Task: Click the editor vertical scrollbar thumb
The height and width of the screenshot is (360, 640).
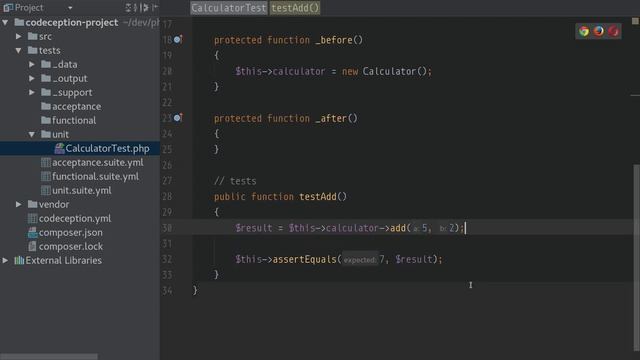Action: 636,257
